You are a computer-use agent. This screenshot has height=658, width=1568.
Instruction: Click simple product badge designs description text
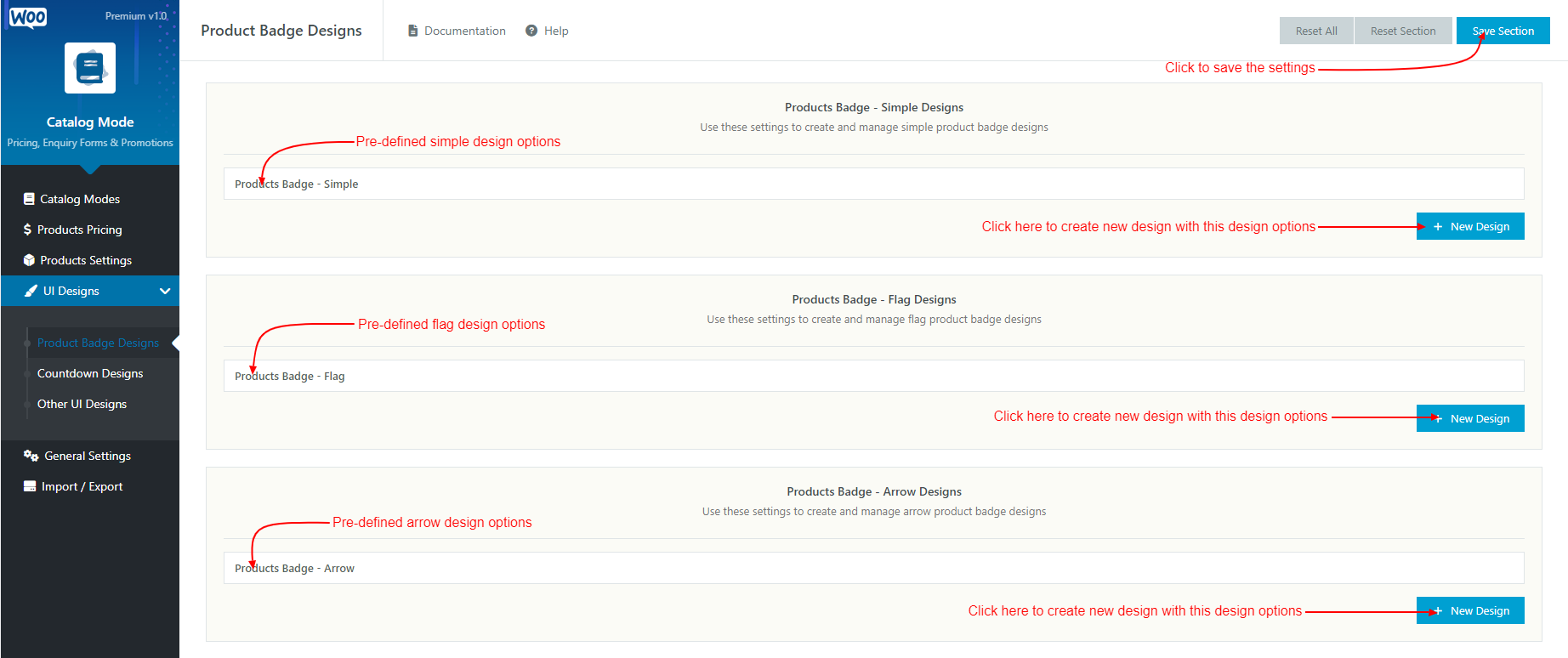click(x=874, y=128)
